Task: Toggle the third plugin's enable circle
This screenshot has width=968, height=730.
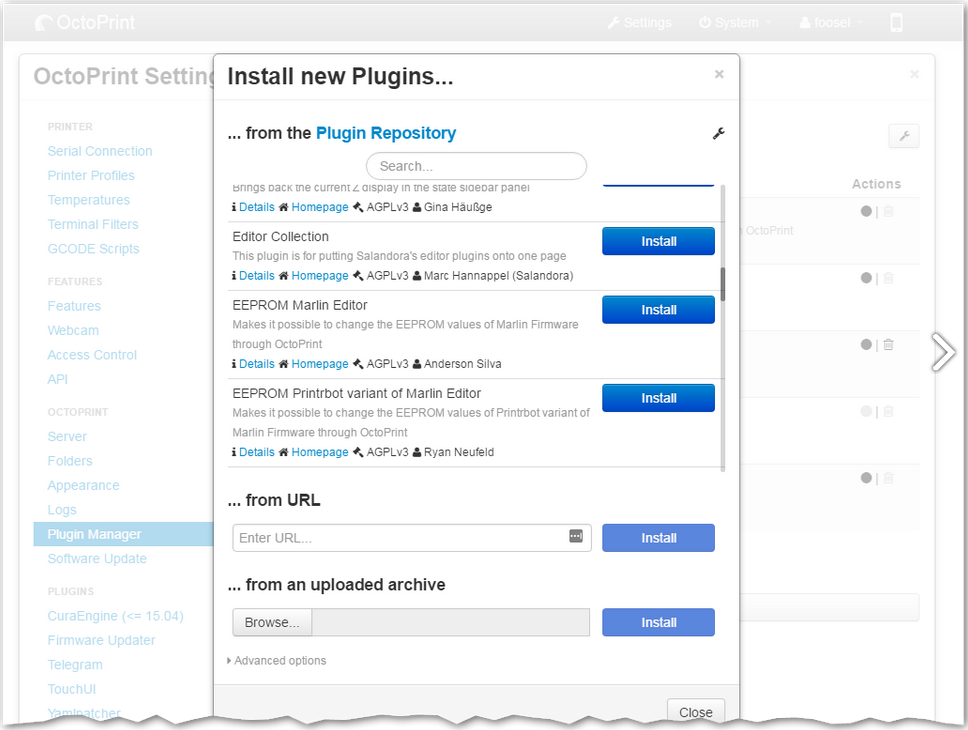Action: [866, 345]
